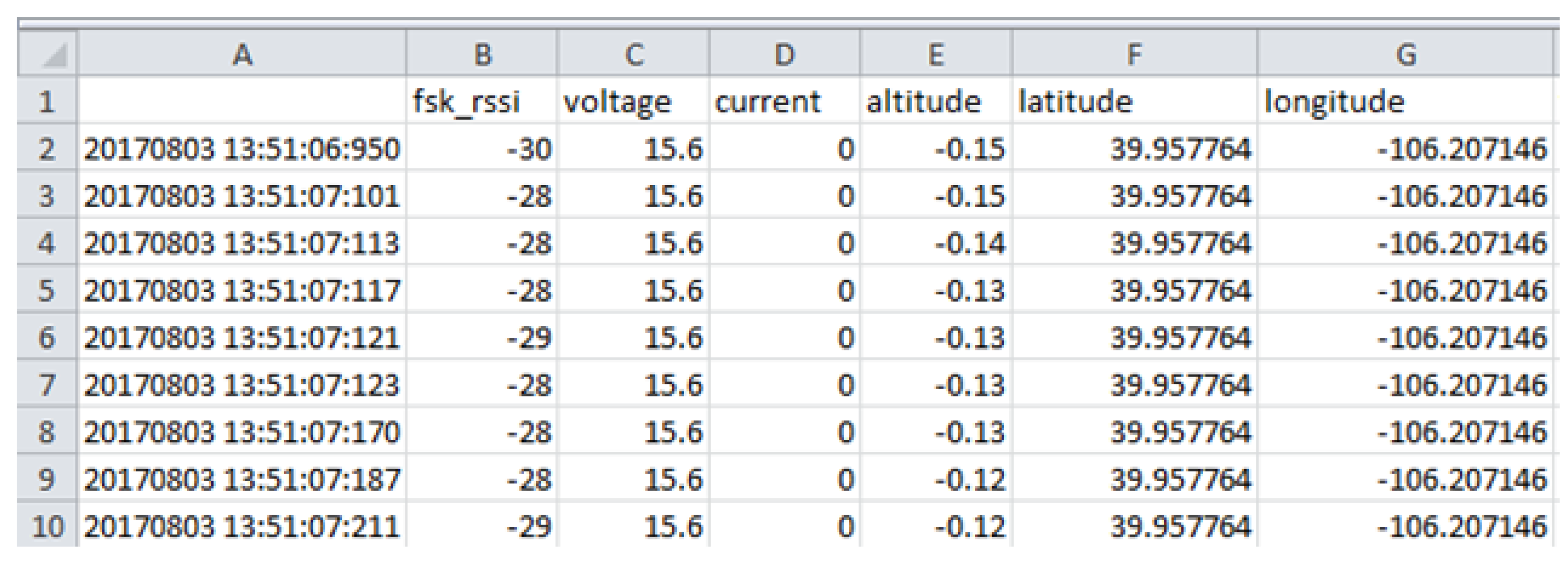1568x567 pixels.
Task: Select row 9 header
Action: click(48, 478)
